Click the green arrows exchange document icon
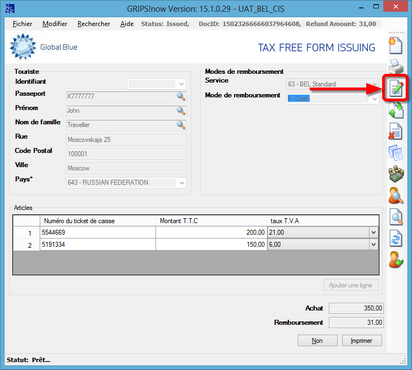 pos(396,110)
